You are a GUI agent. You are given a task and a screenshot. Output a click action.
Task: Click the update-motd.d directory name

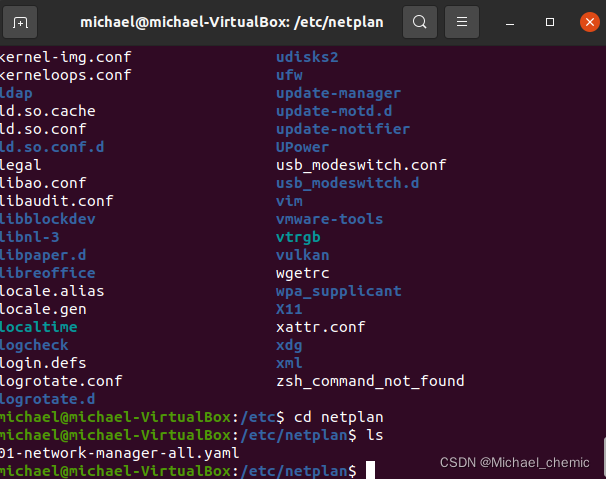point(334,111)
